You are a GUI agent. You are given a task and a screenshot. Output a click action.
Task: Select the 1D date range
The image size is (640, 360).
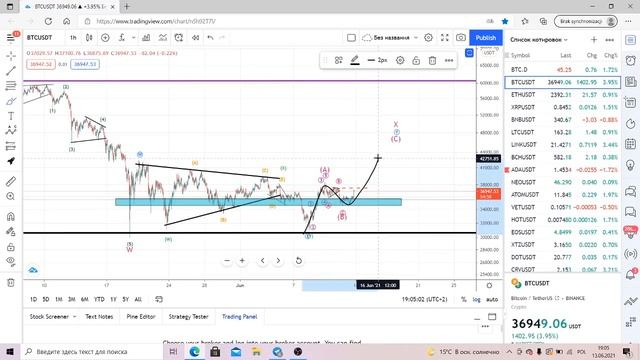point(33,299)
